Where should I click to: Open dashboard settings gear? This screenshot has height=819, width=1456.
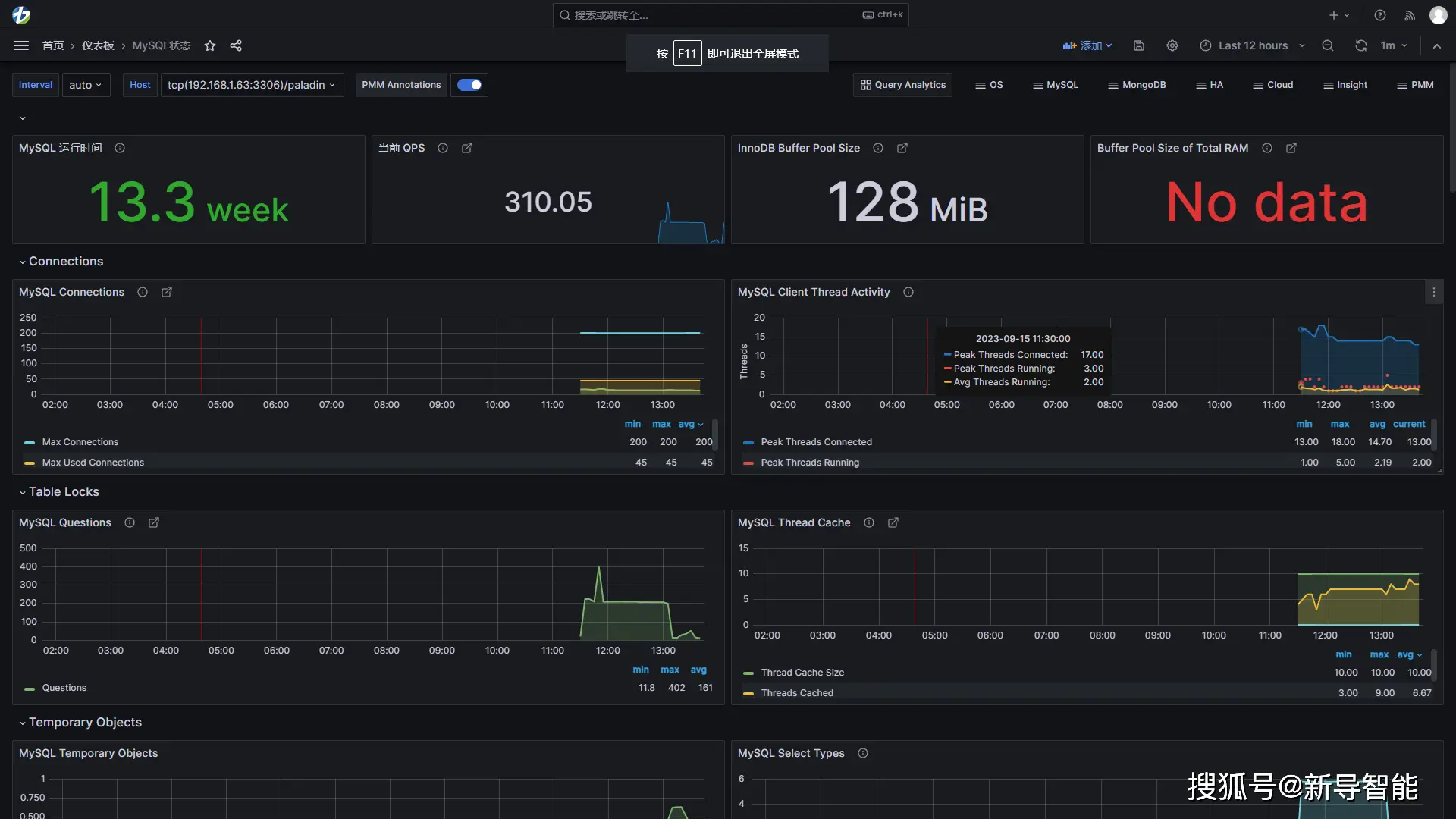coord(1172,45)
